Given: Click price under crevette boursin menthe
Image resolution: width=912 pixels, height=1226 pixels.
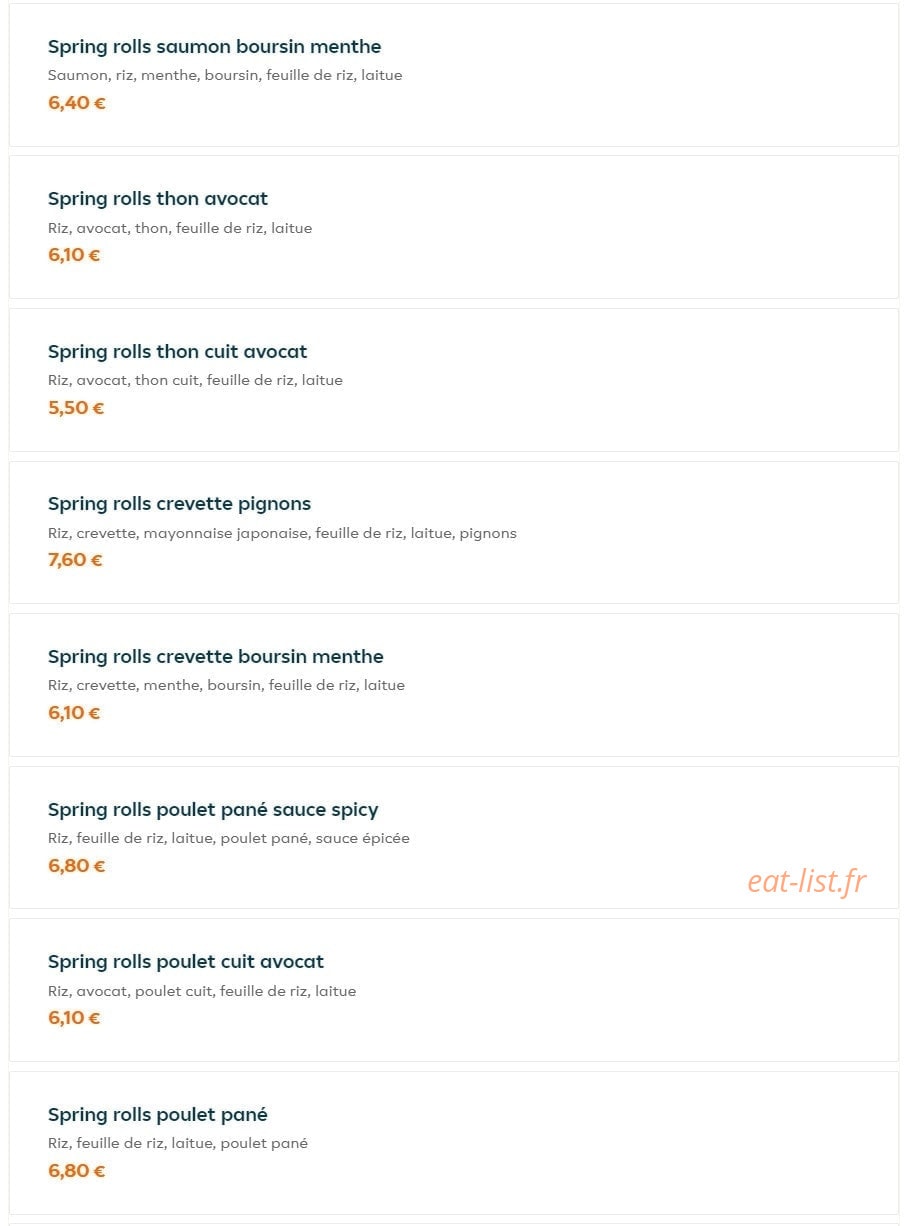Looking at the screenshot, I should coord(74,713).
